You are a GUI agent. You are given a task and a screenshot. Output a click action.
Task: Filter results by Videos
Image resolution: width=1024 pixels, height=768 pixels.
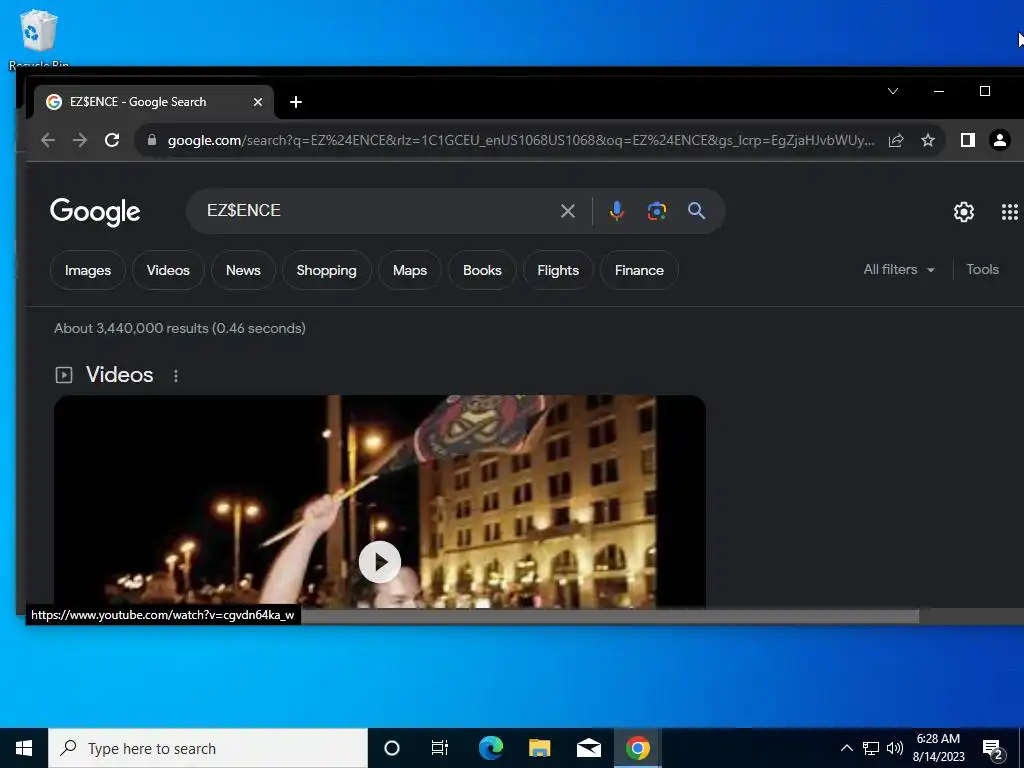coord(168,270)
